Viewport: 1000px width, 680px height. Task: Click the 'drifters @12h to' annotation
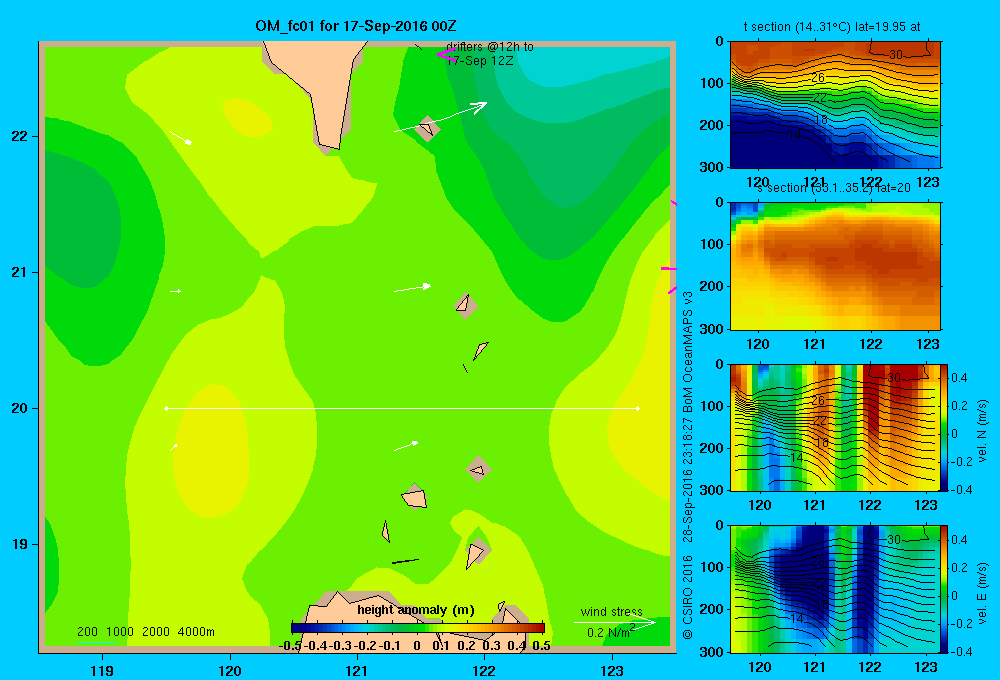point(490,47)
